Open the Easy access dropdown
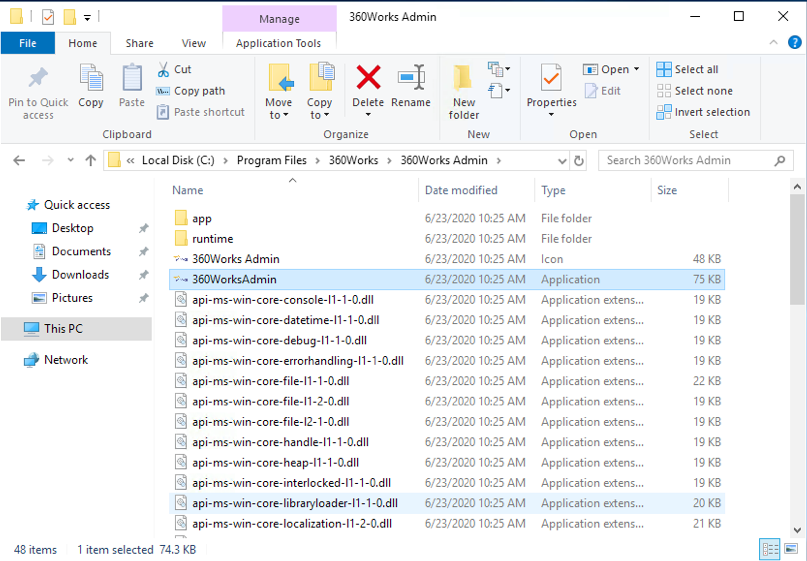This screenshot has height=561, width=807. 499,91
